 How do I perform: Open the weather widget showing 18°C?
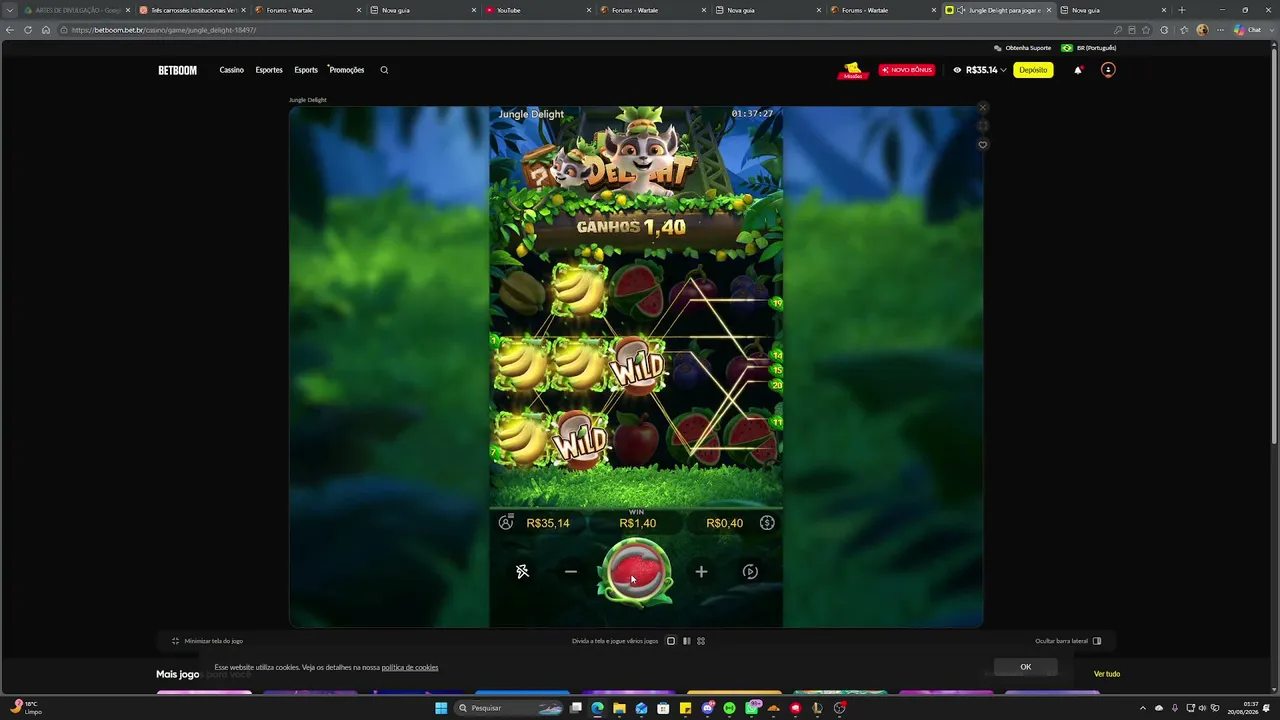[x=26, y=708]
